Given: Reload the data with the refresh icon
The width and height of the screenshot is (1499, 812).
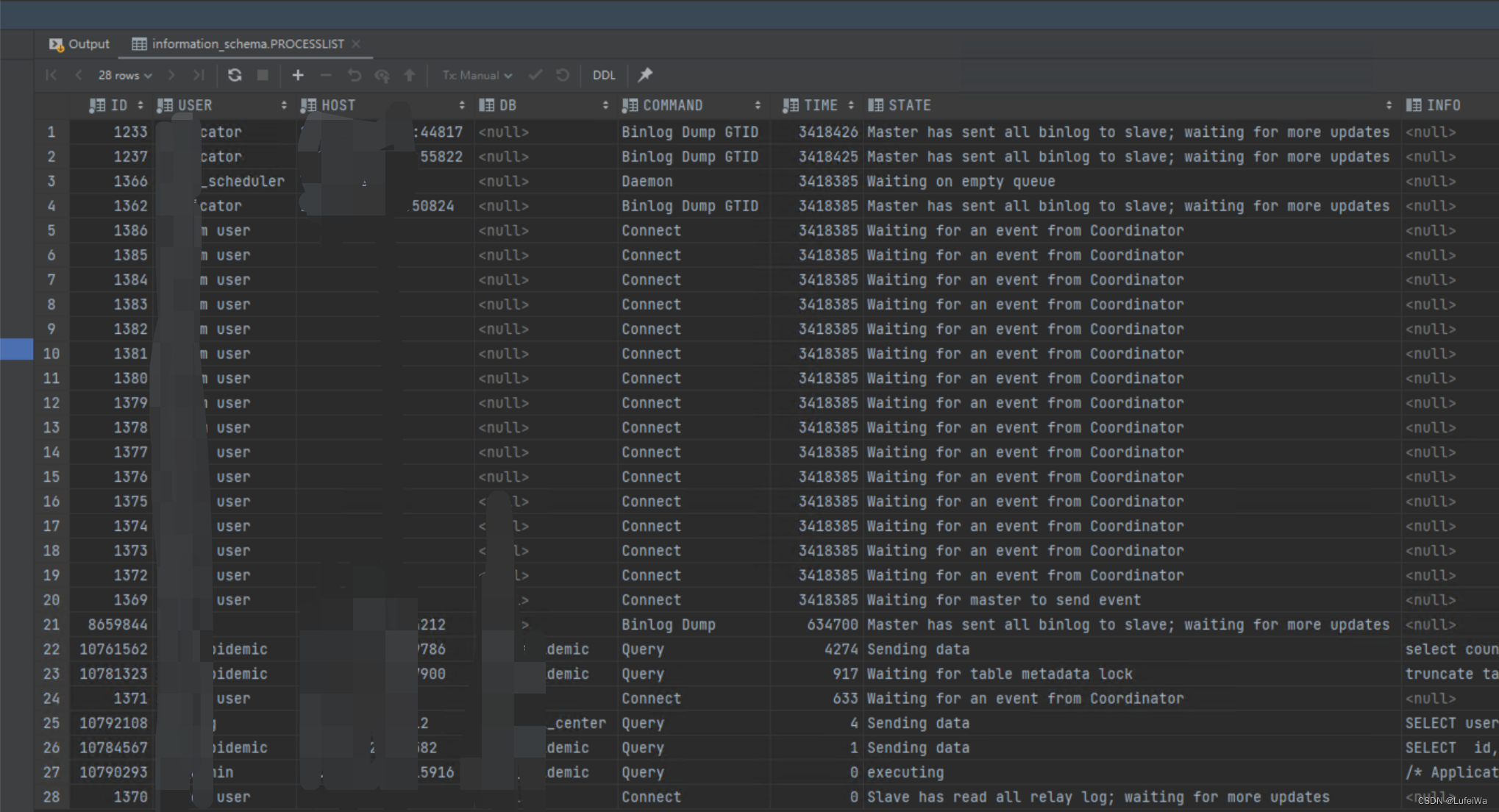Looking at the screenshot, I should [235, 75].
